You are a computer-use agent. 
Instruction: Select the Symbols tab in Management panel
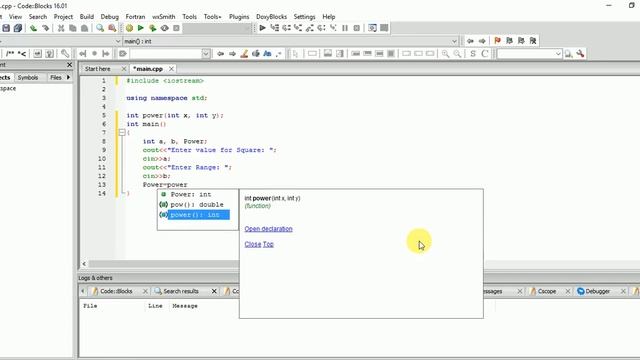tap(28, 77)
